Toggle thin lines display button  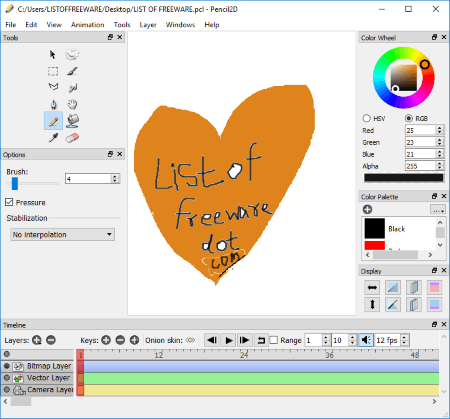[393, 287]
